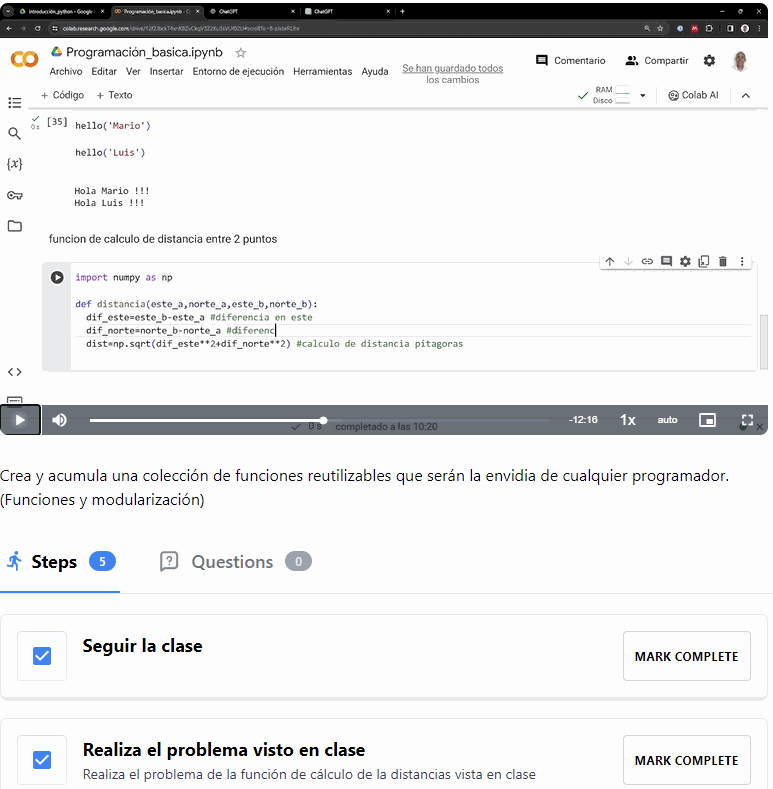The width and height of the screenshot is (773, 789).
Task: Move cell down with the arrow icon
Action: pyautogui.click(x=629, y=261)
